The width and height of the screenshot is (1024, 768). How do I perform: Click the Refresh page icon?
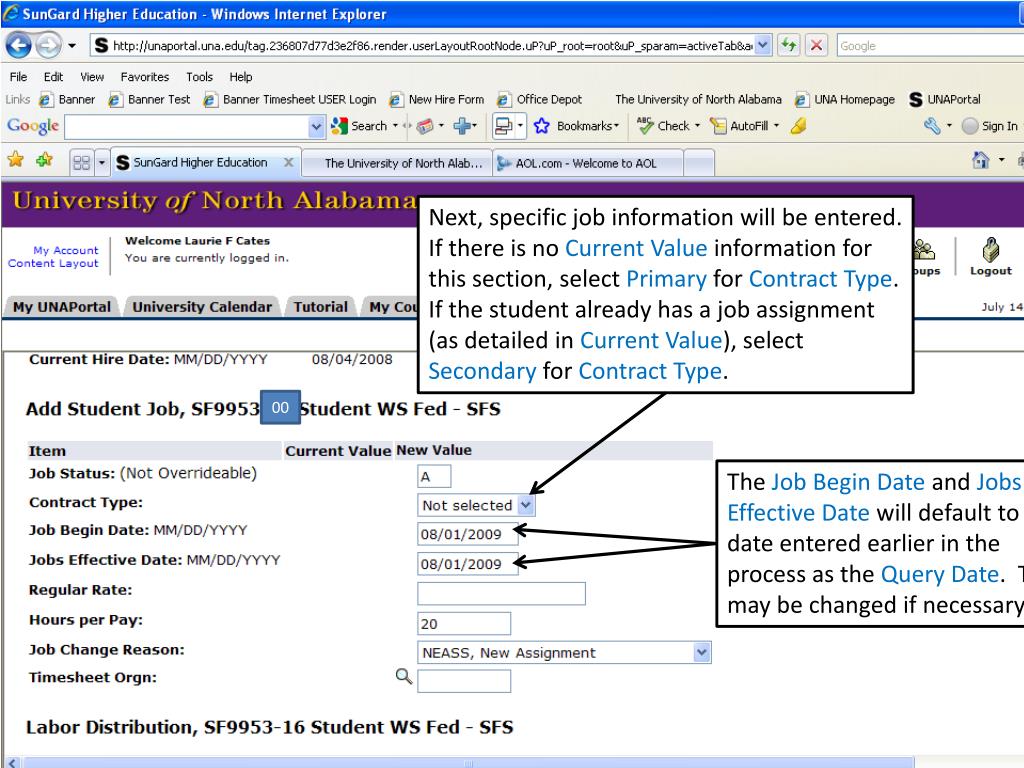pyautogui.click(x=789, y=45)
